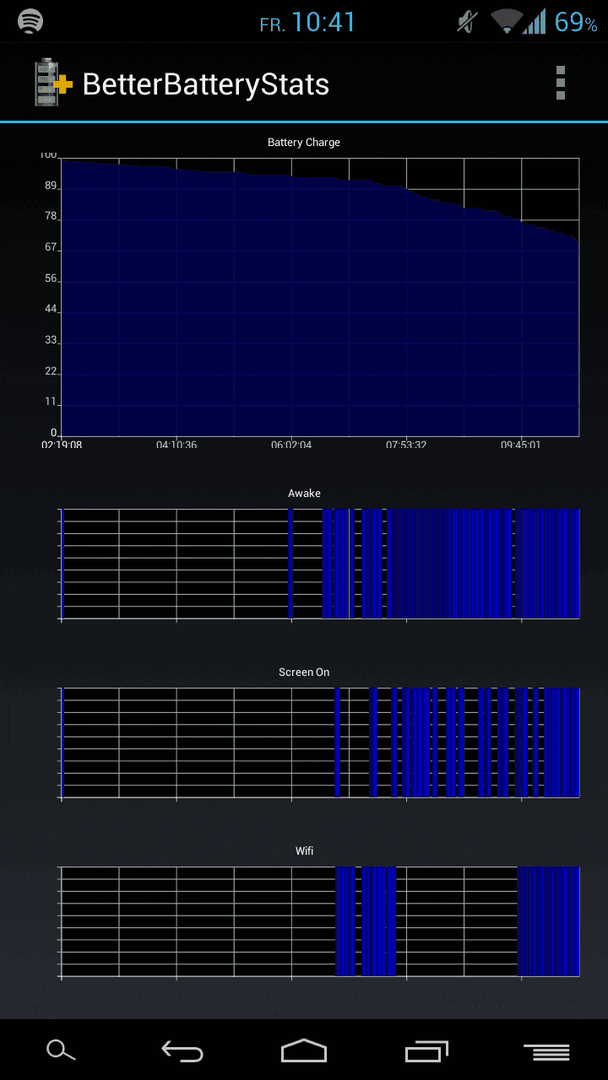Tap the 89 value on charge axis
Image resolution: width=608 pixels, height=1080 pixels.
tap(49, 187)
